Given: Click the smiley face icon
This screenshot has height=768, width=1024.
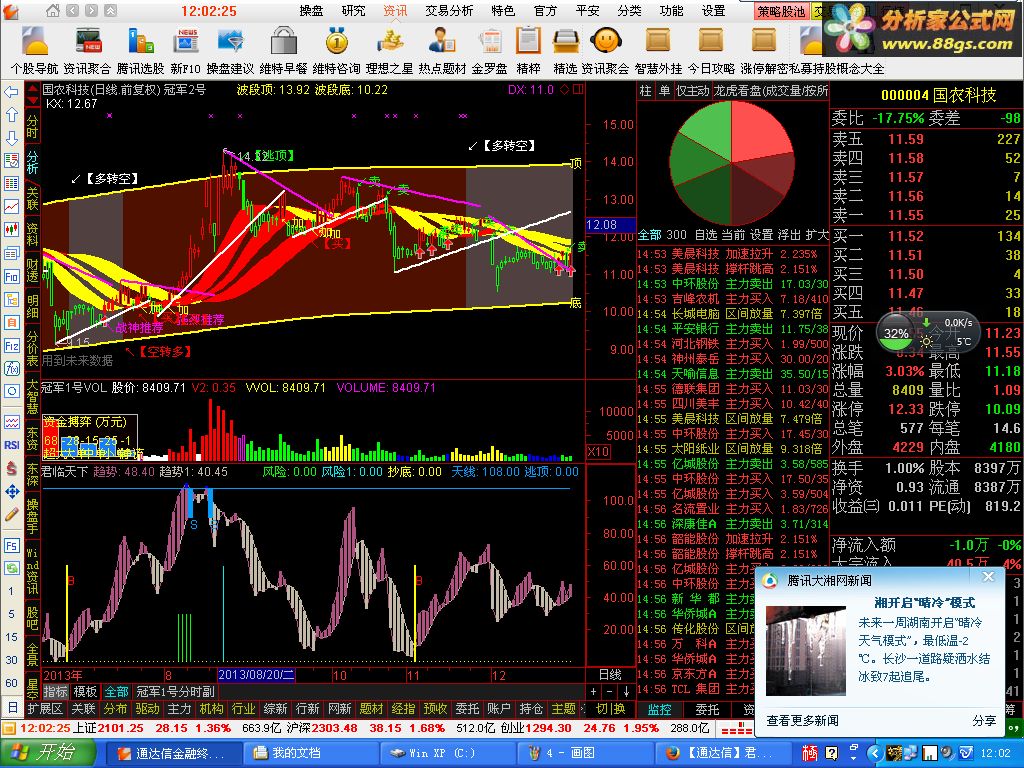Looking at the screenshot, I should pyautogui.click(x=605, y=42).
